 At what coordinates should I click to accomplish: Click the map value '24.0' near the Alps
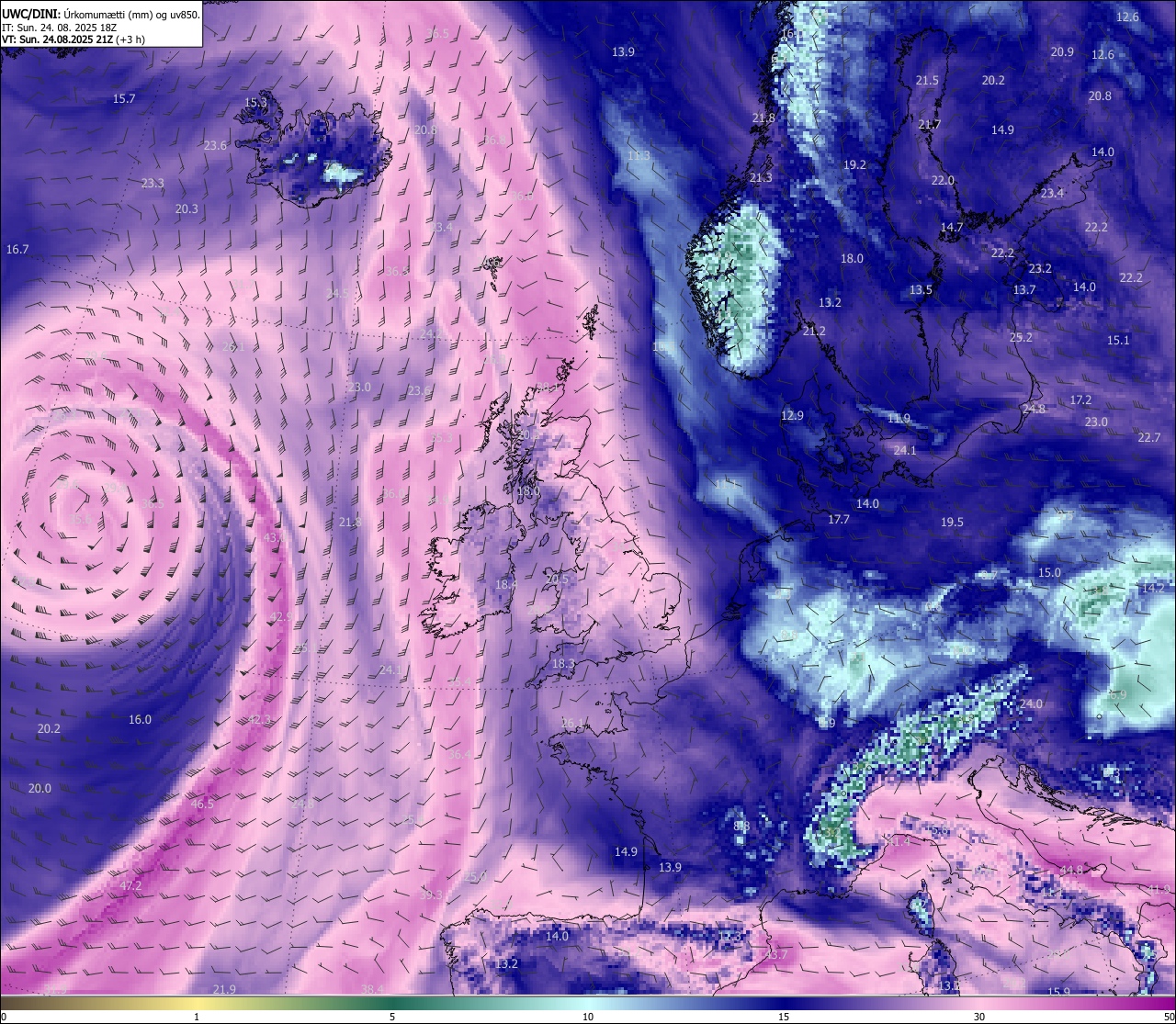click(x=1031, y=703)
